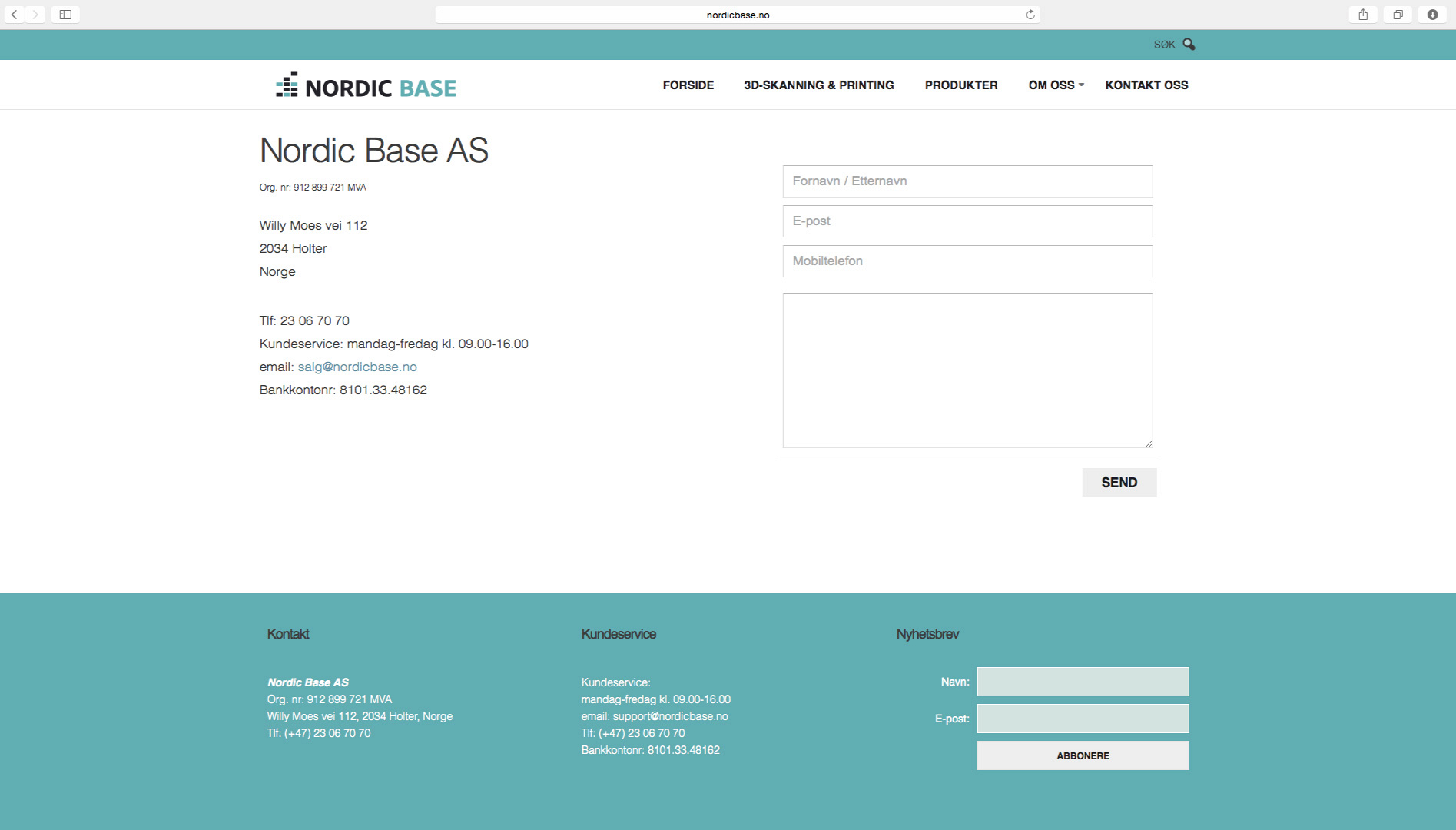
Task: Open the salg@nordicbase.no email link
Action: pos(357,367)
